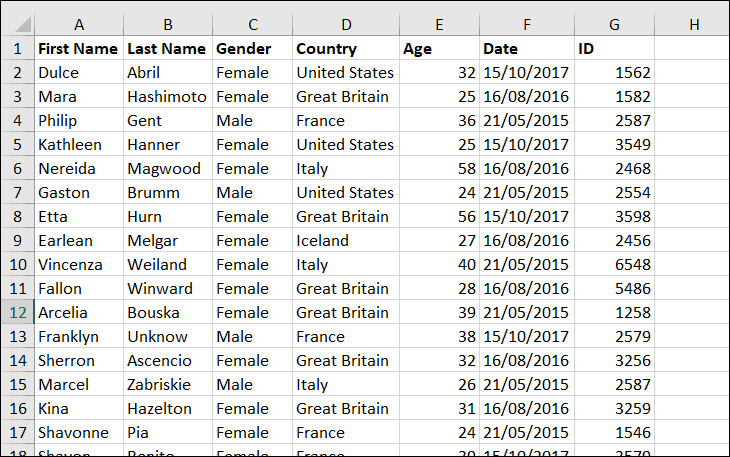This screenshot has width=730, height=457.
Task: Select row 1 header
Action: click(17, 48)
